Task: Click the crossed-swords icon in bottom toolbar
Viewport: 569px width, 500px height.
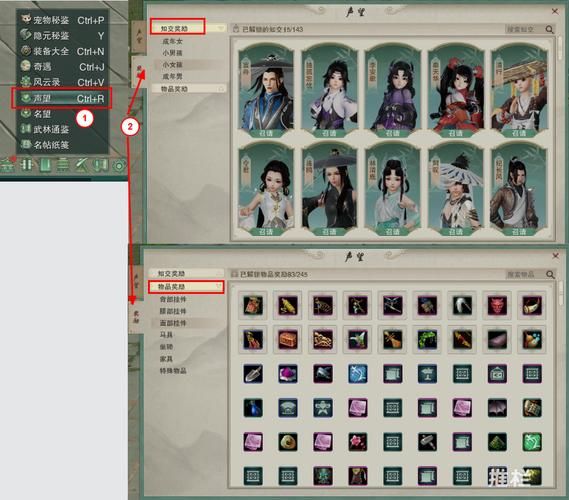Action: (82, 165)
